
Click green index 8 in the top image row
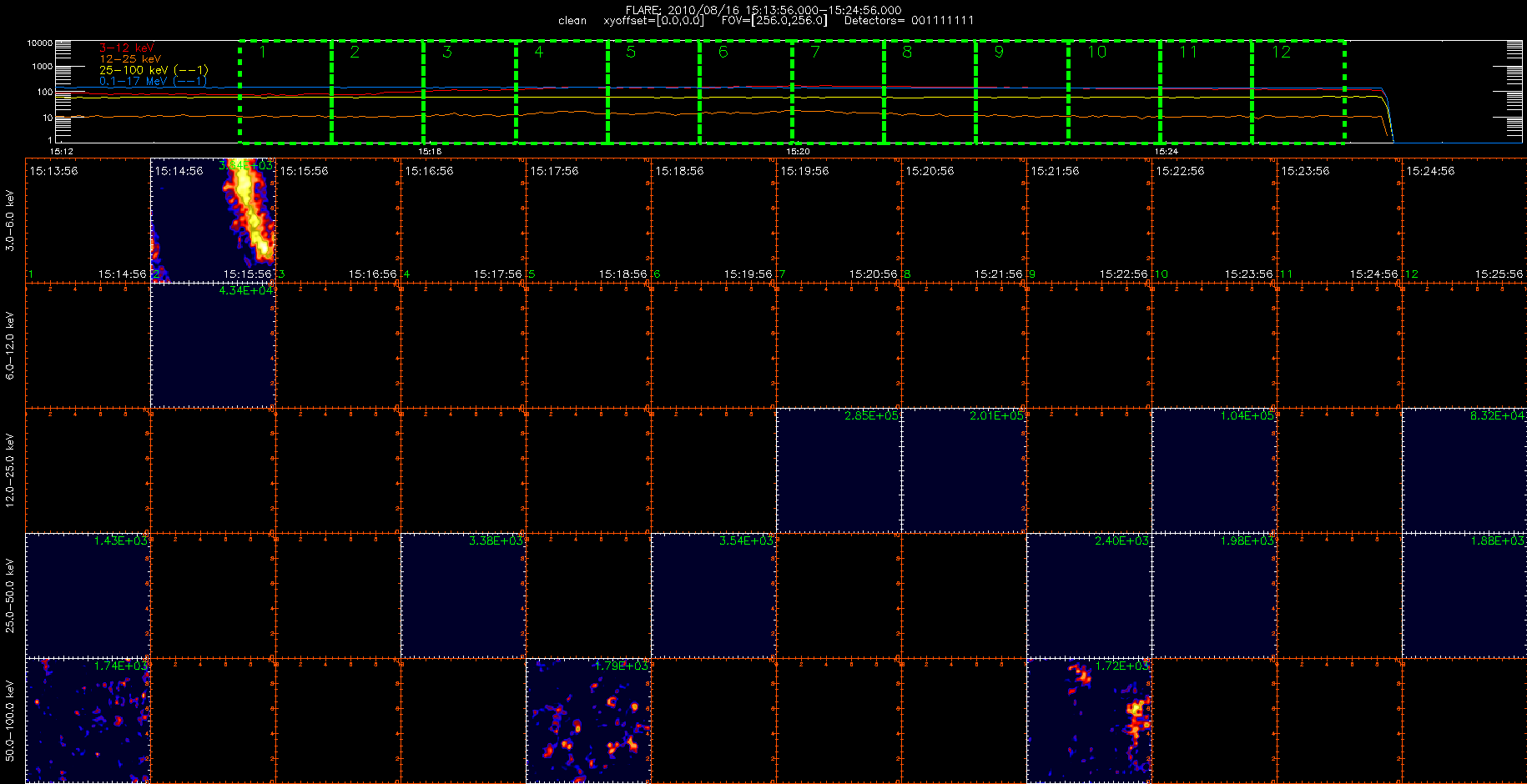point(907,274)
